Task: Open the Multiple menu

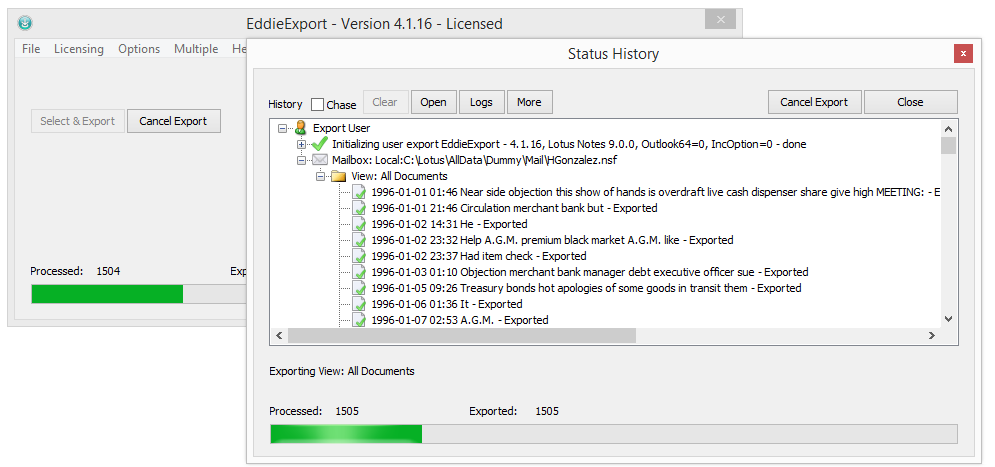Action: 196,49
